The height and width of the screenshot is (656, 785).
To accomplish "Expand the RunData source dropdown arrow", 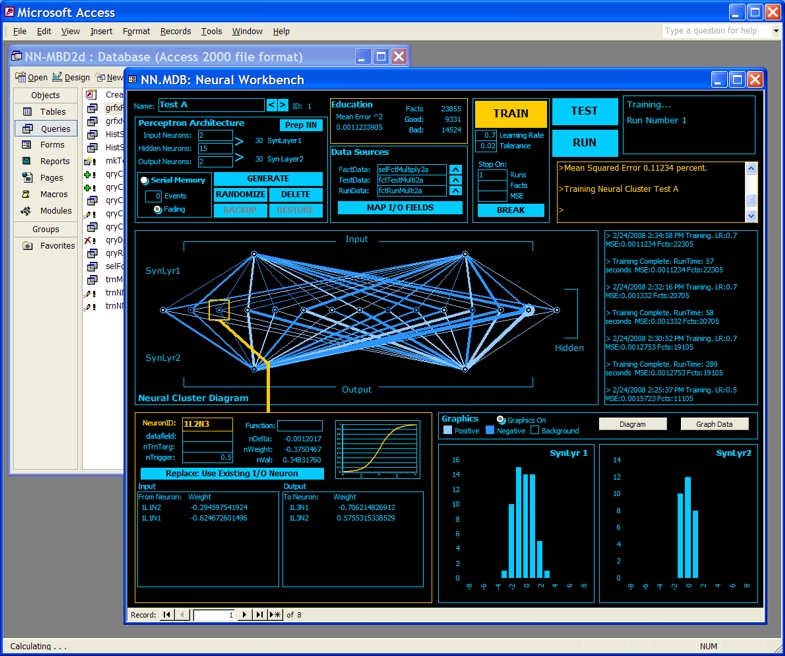I will click(455, 190).
